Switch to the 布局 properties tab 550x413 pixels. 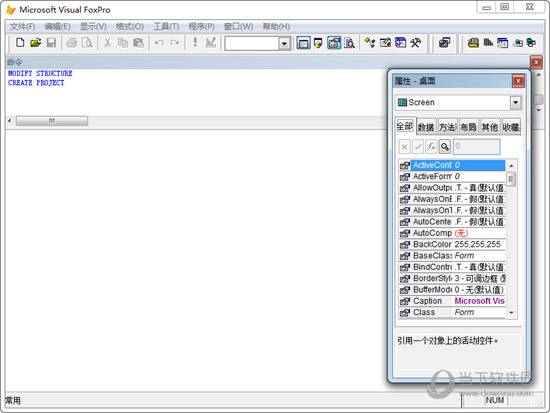(469, 127)
